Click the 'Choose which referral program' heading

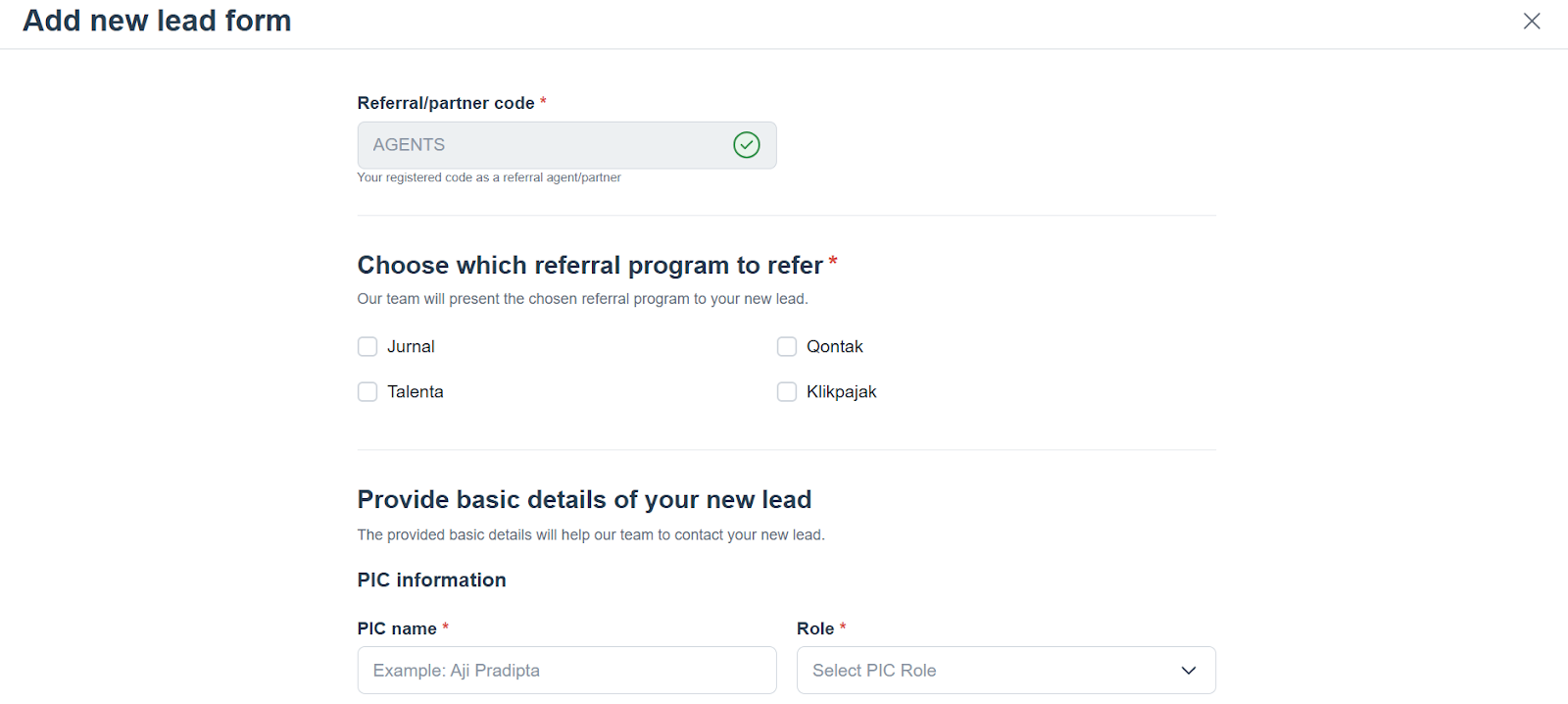click(x=590, y=266)
